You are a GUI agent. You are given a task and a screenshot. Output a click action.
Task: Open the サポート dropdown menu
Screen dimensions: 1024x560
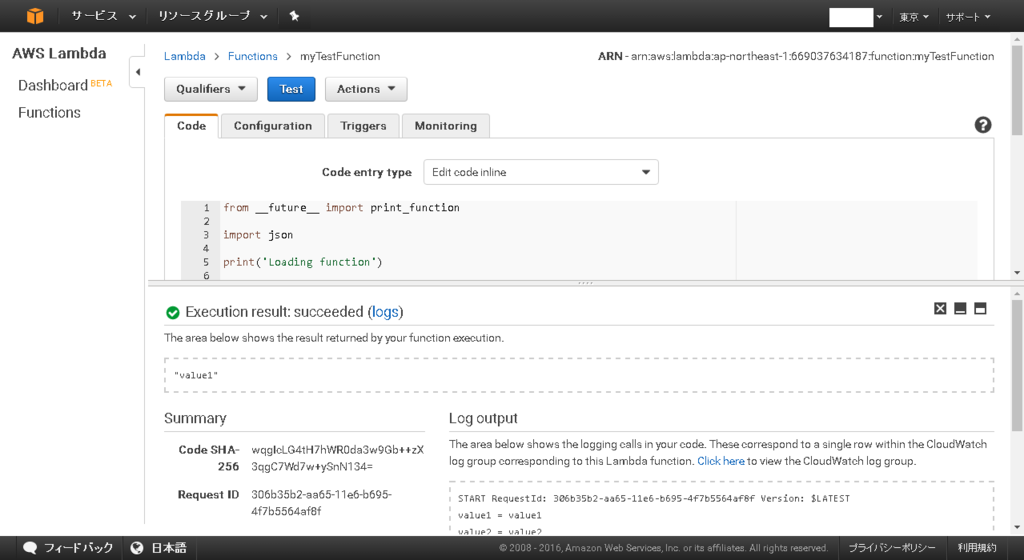tap(968, 17)
